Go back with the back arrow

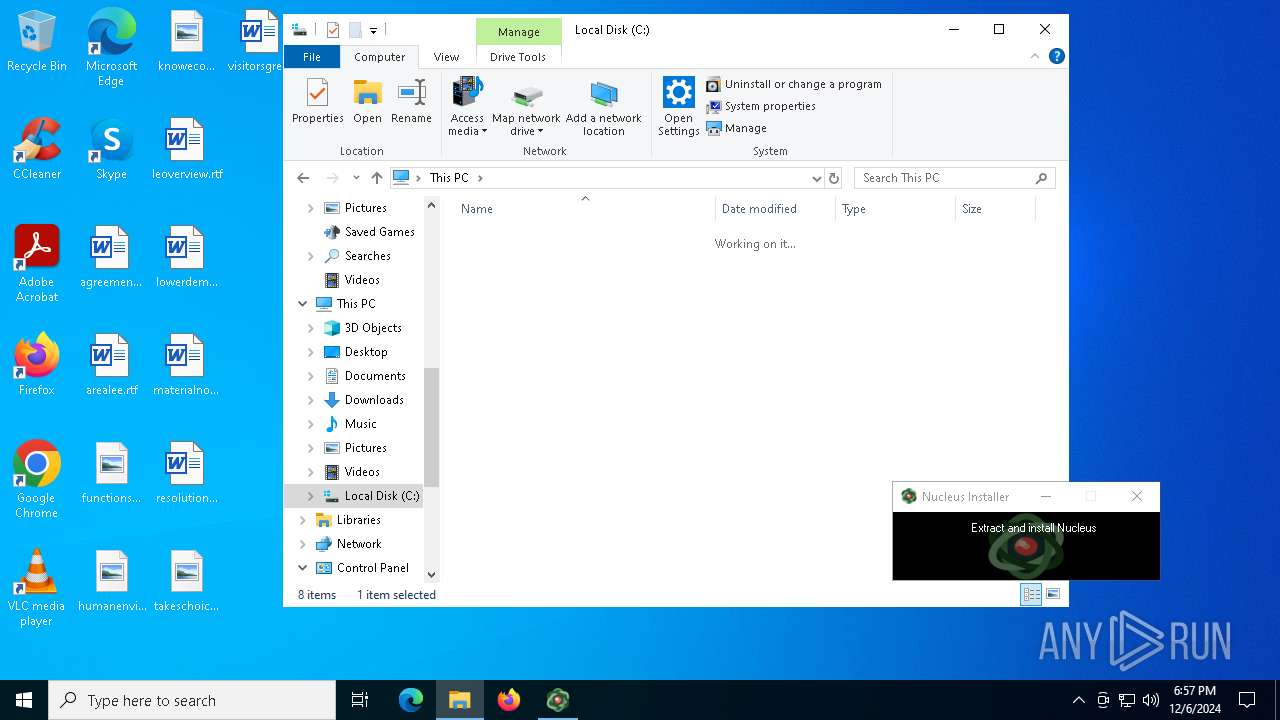304,178
